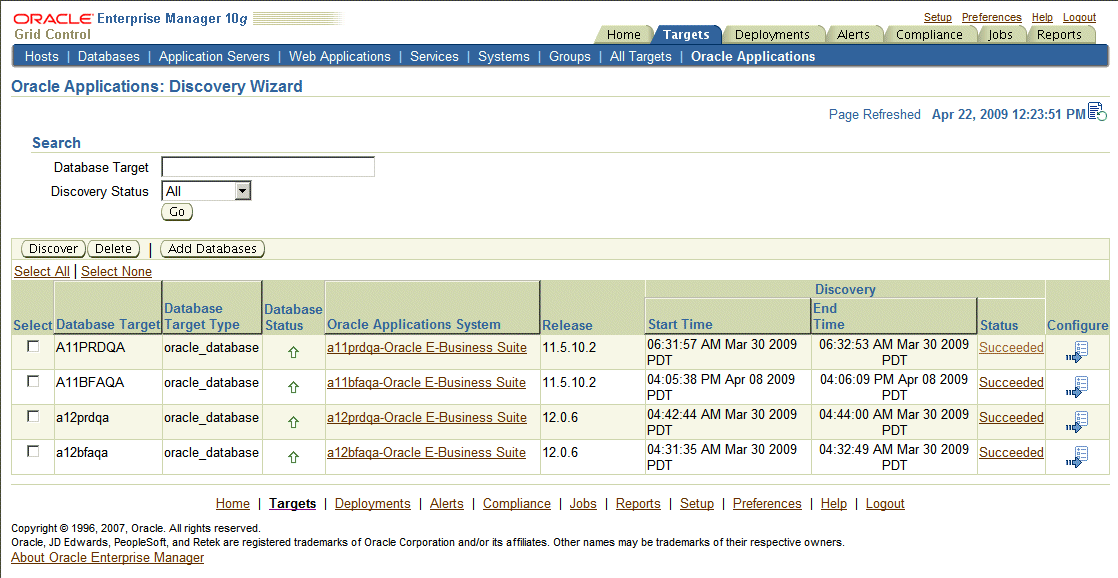Click the Select All link
Screen dimensions: 1118x578
point(42,272)
